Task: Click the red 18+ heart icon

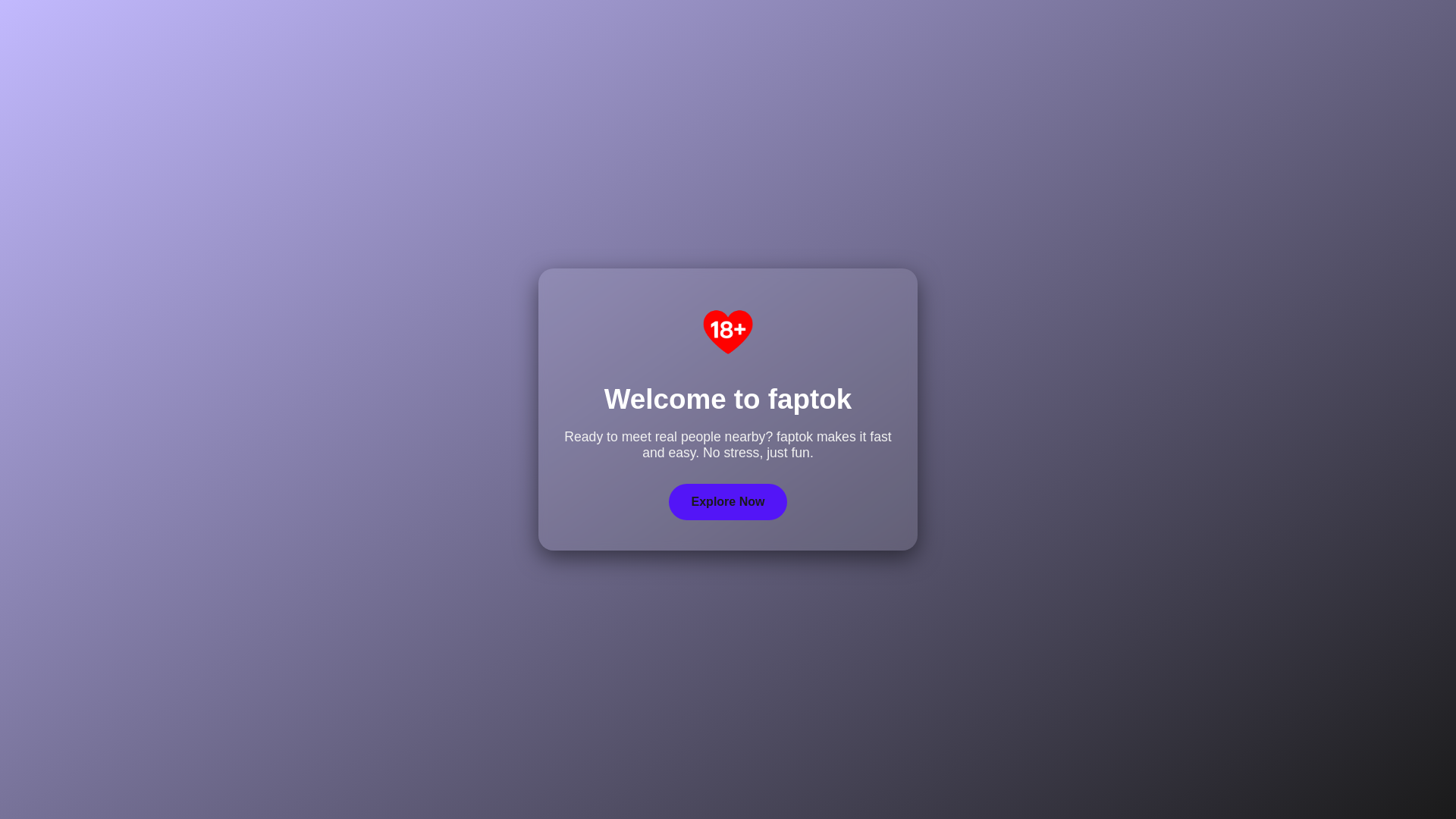Action: (x=728, y=331)
